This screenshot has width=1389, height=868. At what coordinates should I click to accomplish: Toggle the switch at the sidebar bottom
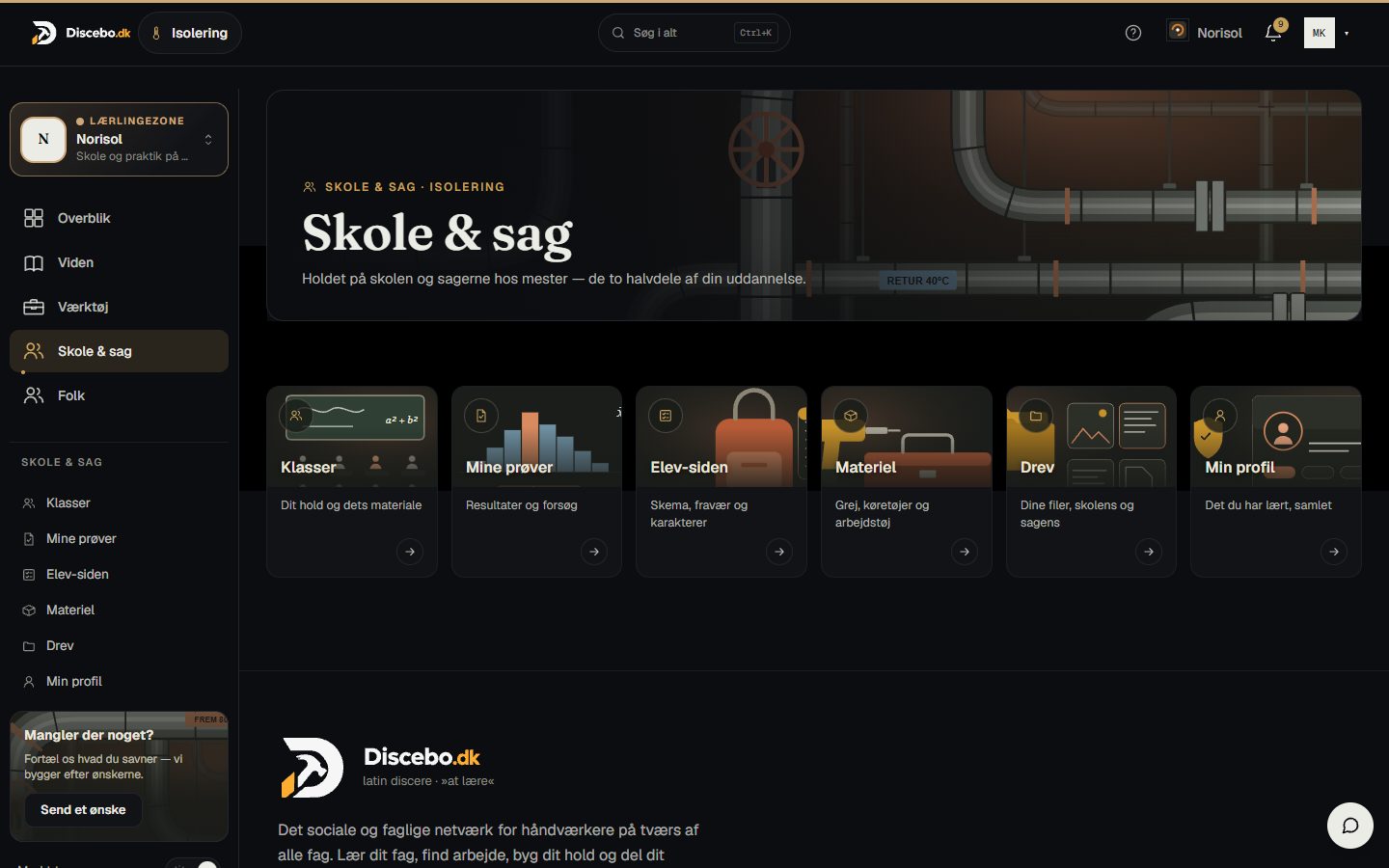tap(192, 864)
